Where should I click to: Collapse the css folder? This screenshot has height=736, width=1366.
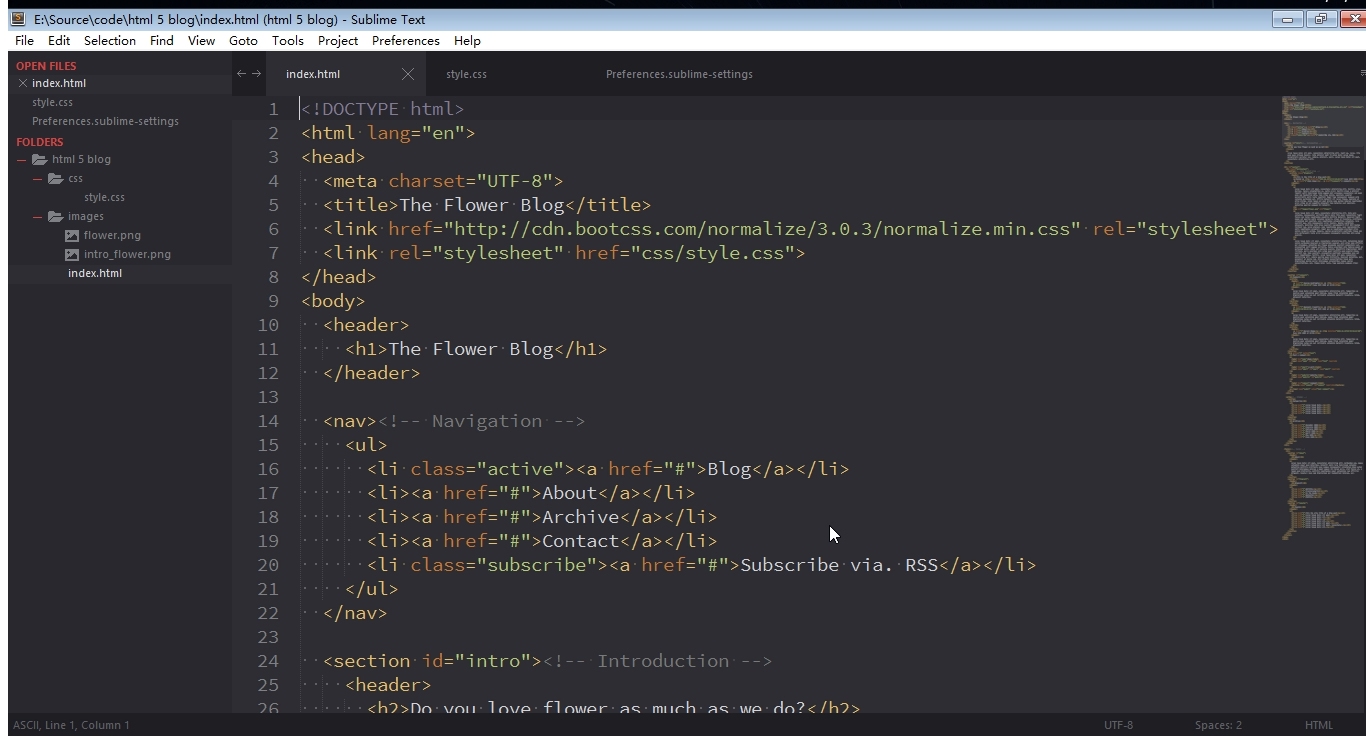38,178
